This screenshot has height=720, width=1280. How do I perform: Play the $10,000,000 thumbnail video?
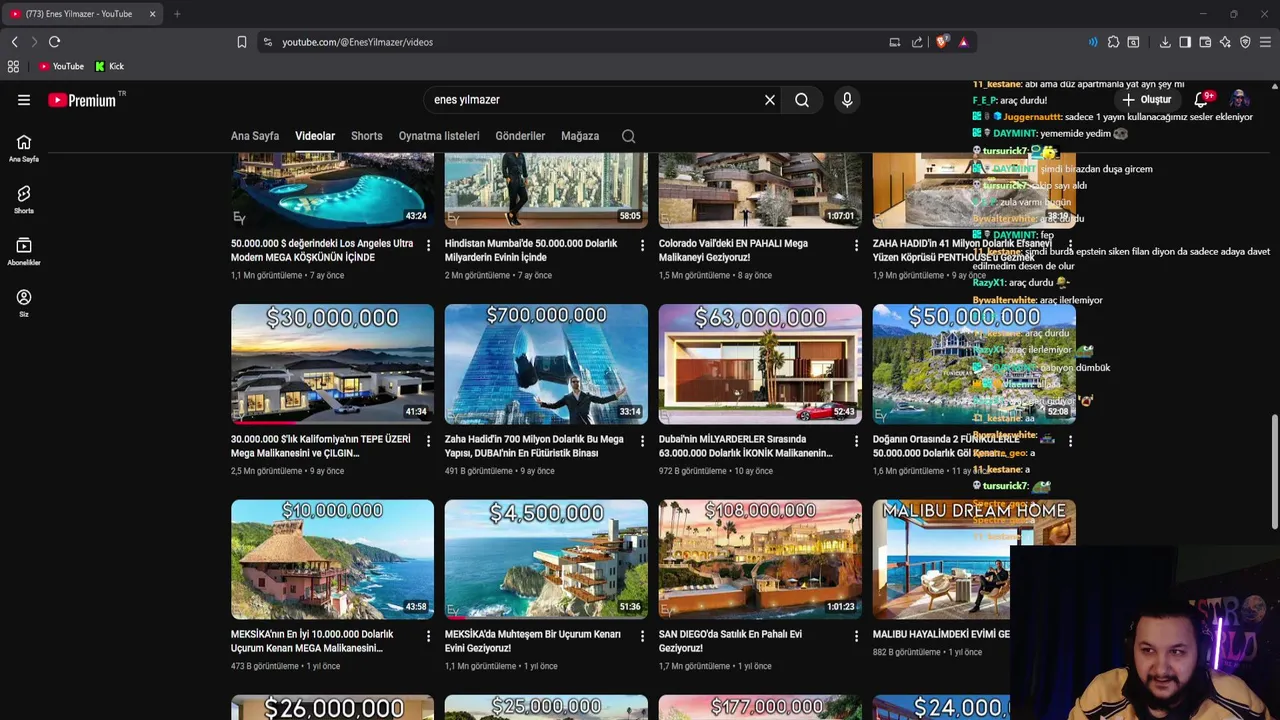coord(332,559)
